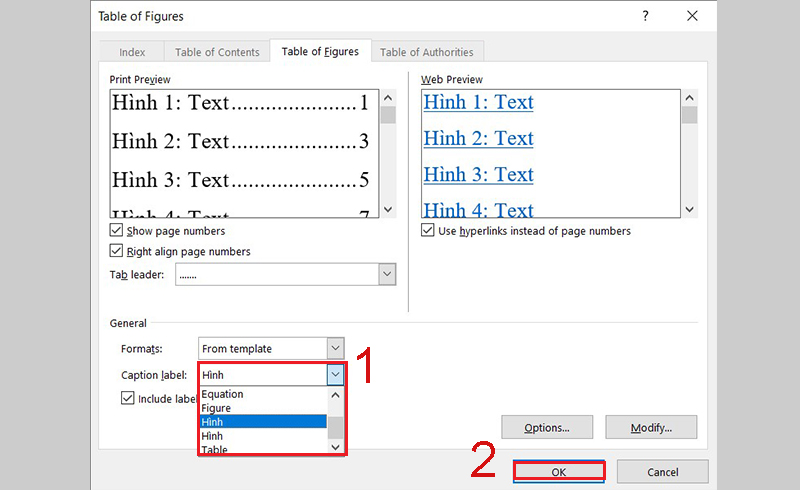Click Web Preview scroll down arrow
The width and height of the screenshot is (800, 490).
[x=689, y=209]
